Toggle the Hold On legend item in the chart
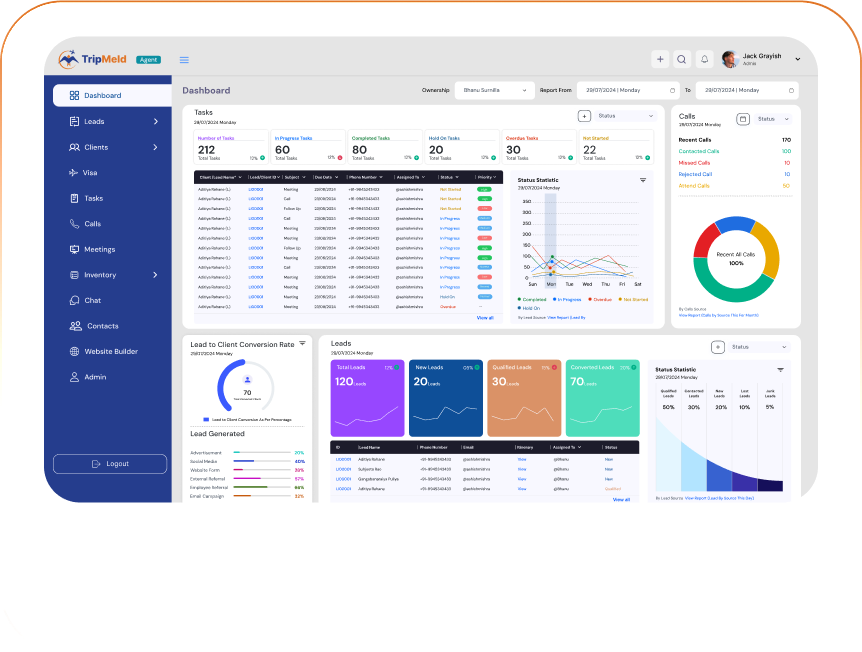The image size is (862, 652). [x=531, y=308]
